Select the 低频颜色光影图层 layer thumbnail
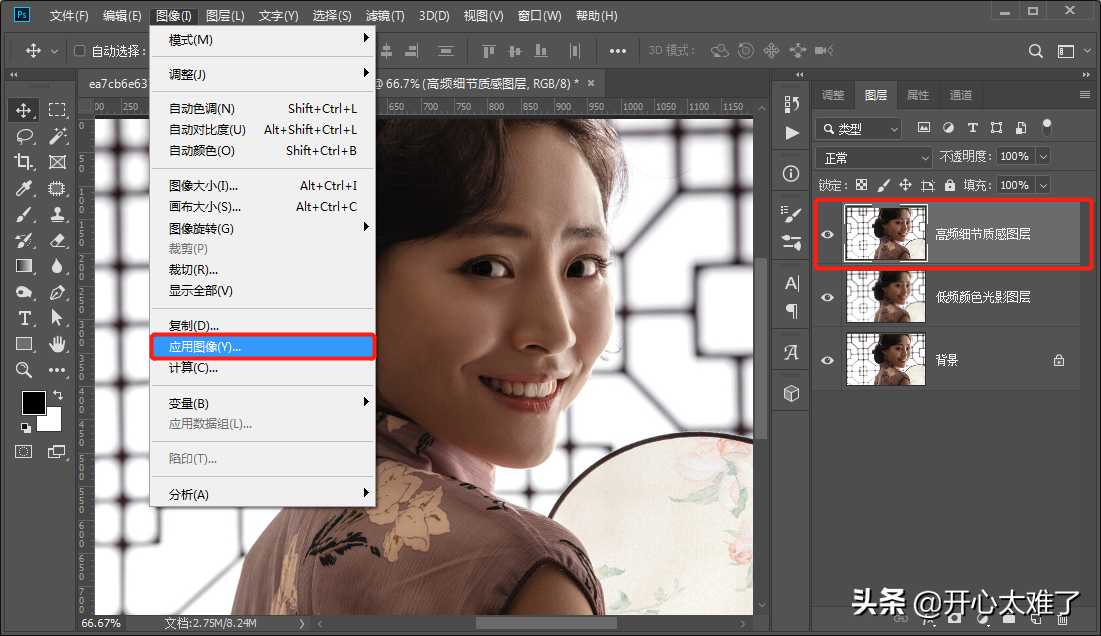This screenshot has width=1101, height=636. pos(885,297)
